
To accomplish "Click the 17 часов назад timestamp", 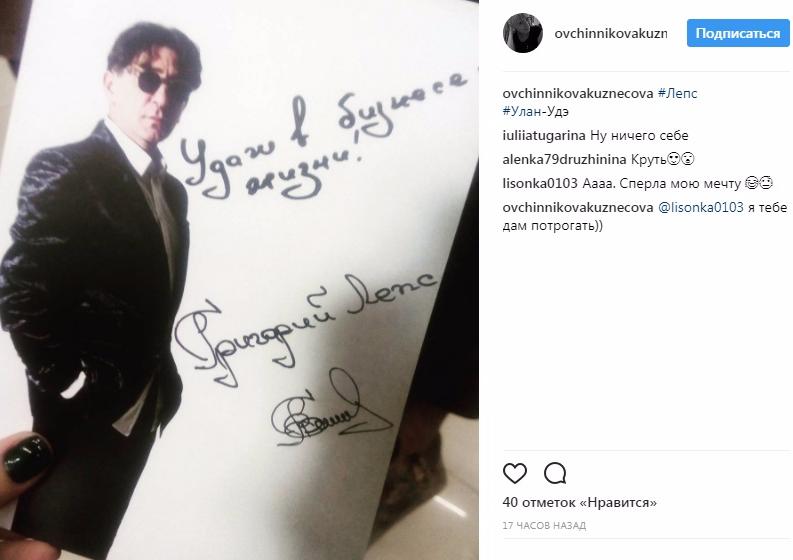I will pos(544,526).
